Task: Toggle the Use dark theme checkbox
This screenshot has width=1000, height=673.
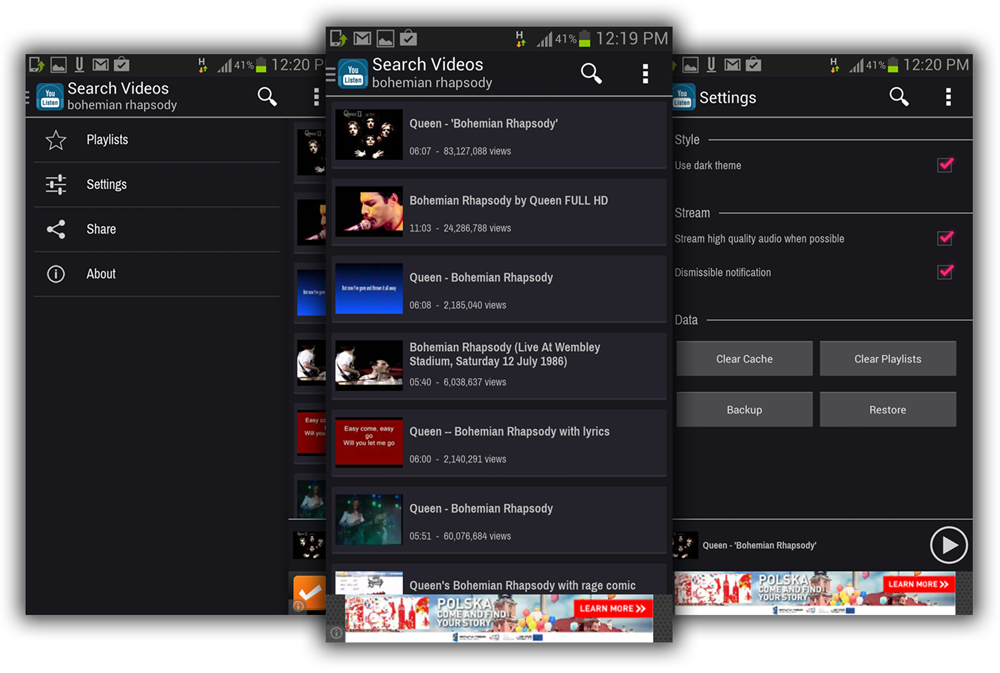Action: coord(945,165)
